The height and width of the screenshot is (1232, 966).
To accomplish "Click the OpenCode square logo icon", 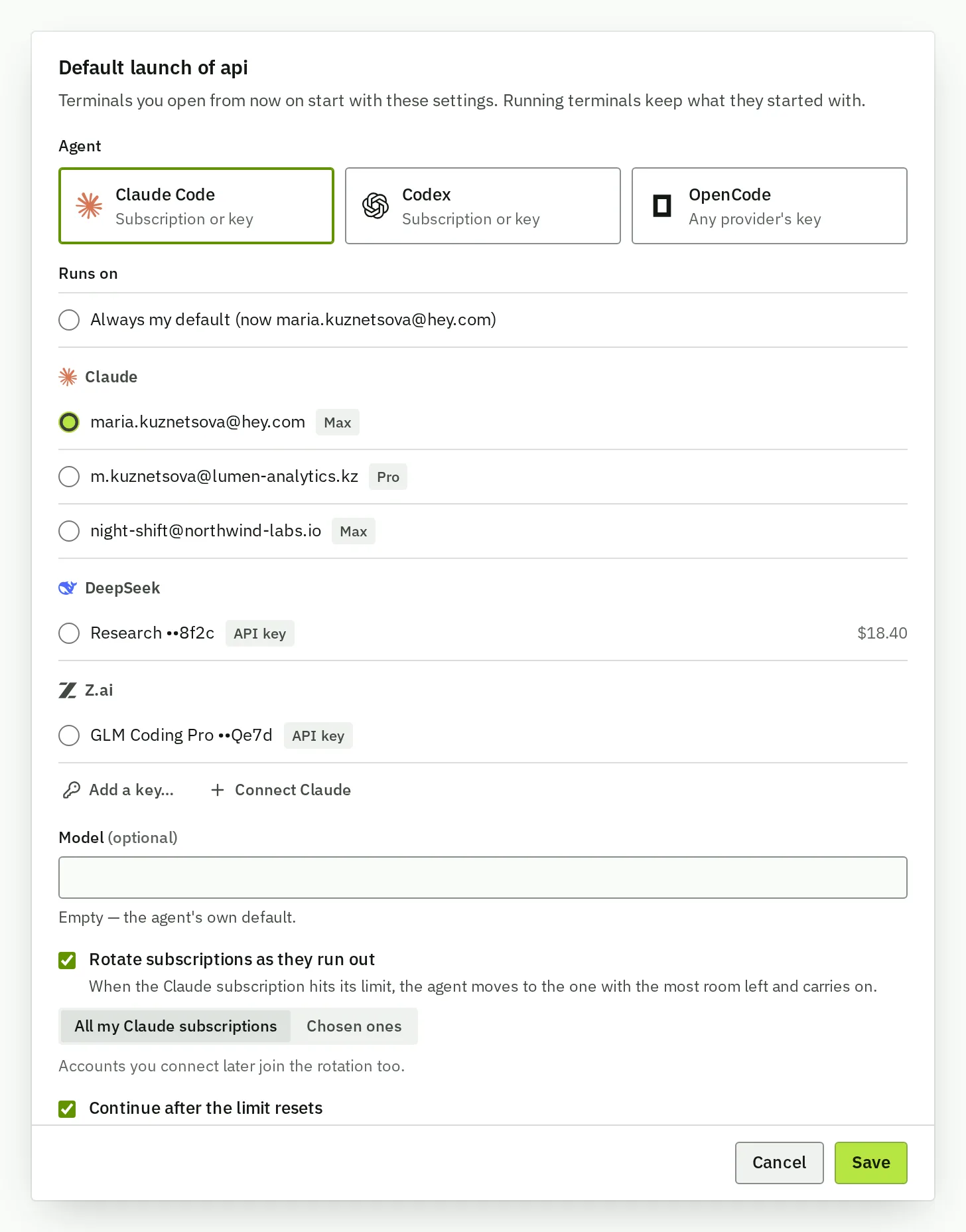I will click(x=662, y=206).
